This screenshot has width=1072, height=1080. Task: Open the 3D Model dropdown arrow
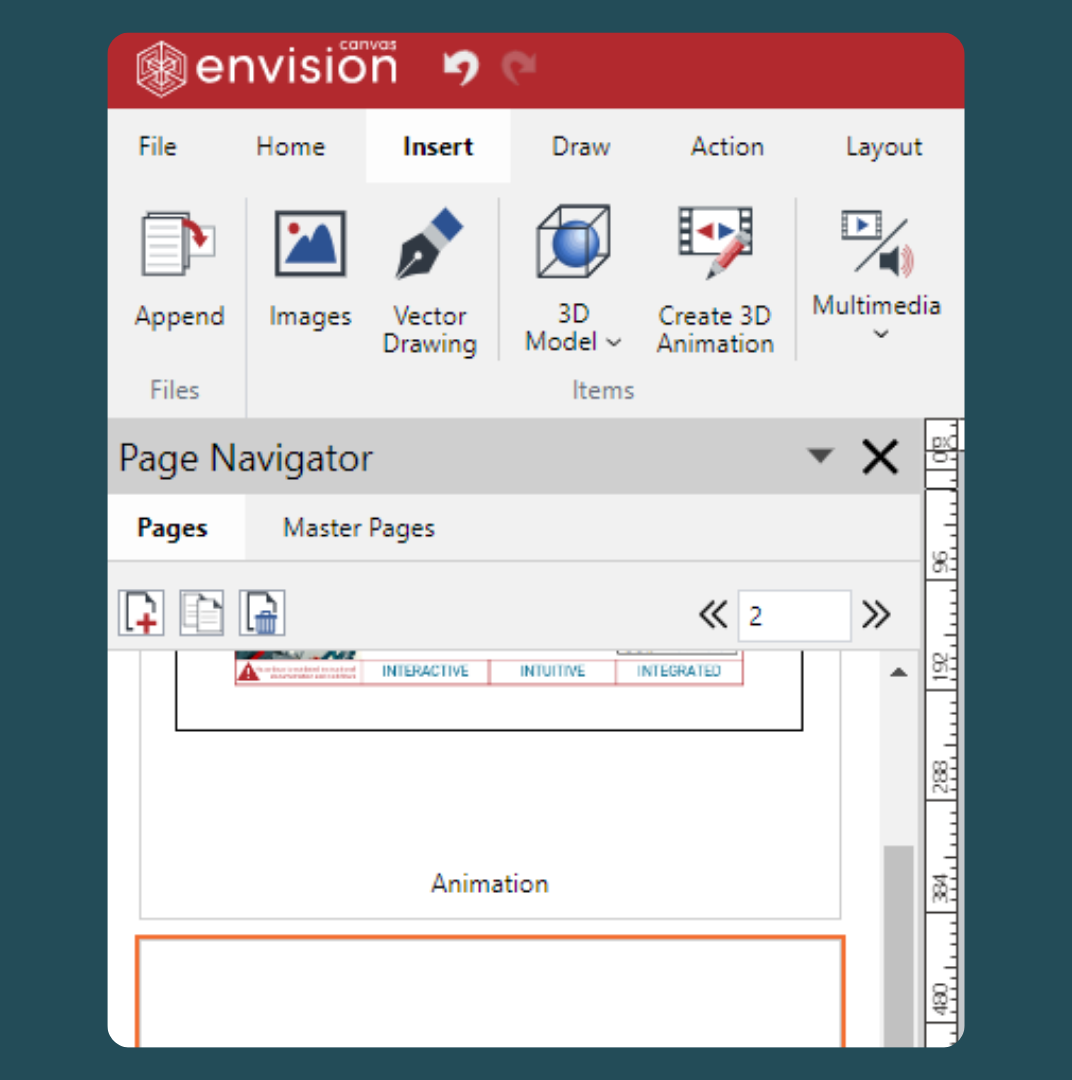[x=611, y=342]
